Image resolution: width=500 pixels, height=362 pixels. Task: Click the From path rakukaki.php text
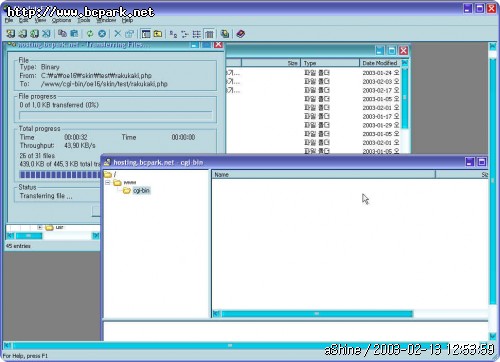click(96, 76)
